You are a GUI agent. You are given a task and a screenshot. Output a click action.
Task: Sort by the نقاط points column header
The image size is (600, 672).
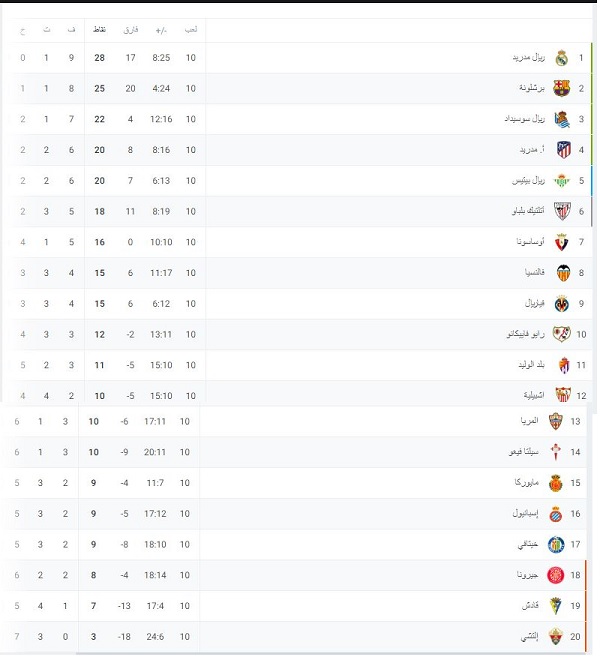click(x=99, y=30)
